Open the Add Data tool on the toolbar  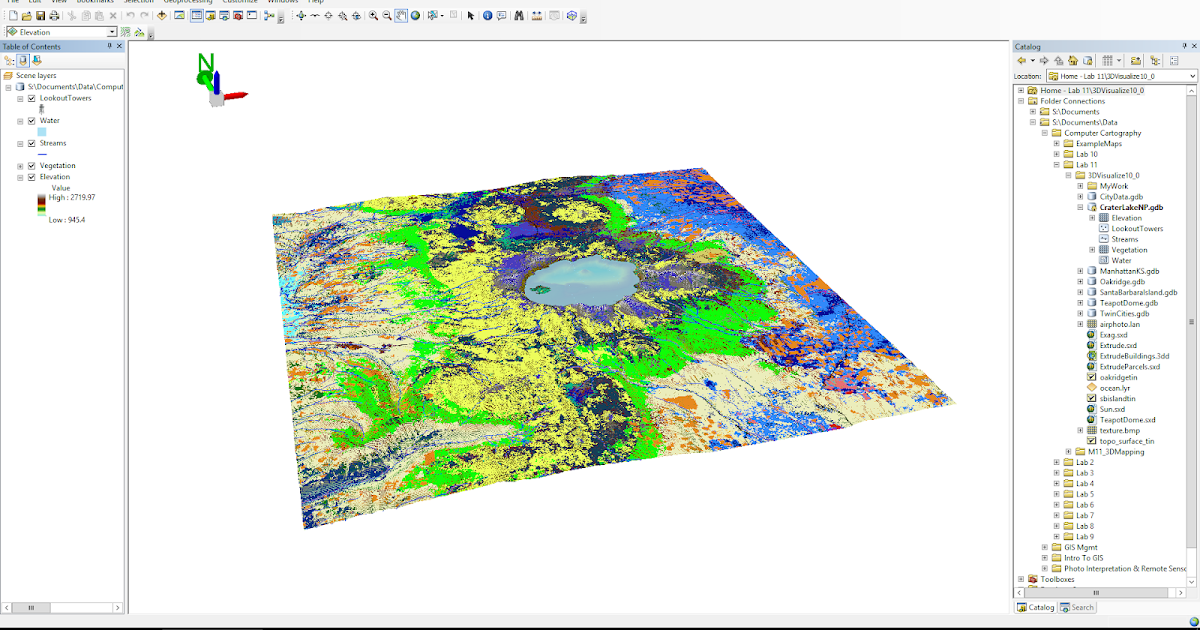click(x=161, y=16)
